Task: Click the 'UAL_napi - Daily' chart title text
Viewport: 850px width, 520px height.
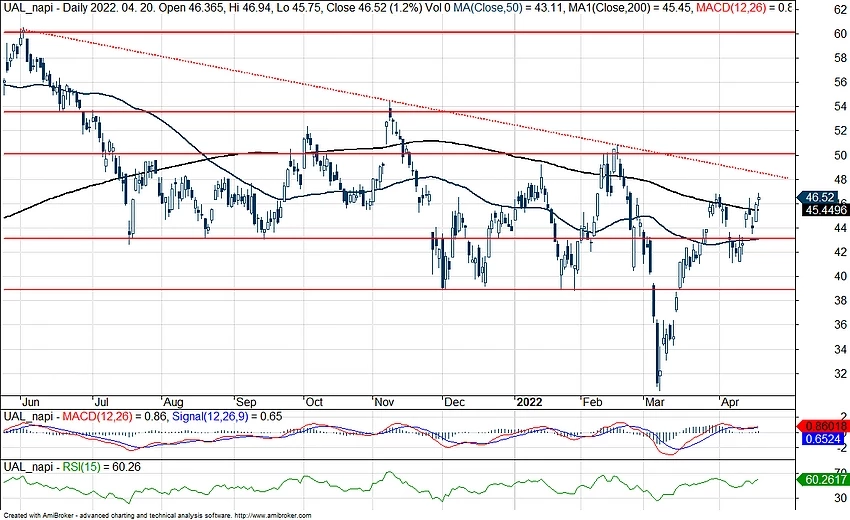Action: click(44, 8)
